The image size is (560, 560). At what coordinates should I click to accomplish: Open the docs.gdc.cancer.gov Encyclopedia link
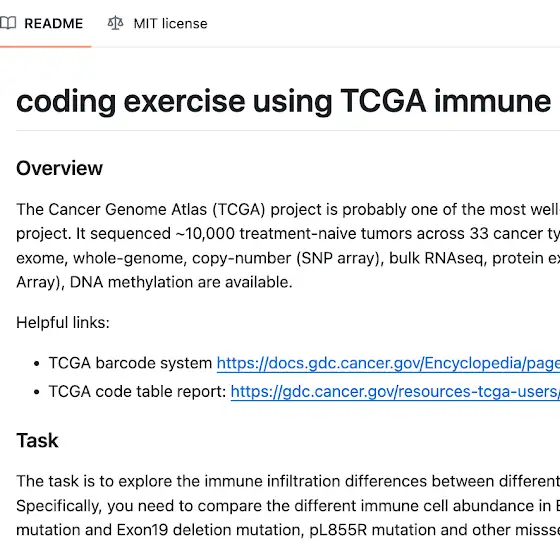(388, 363)
